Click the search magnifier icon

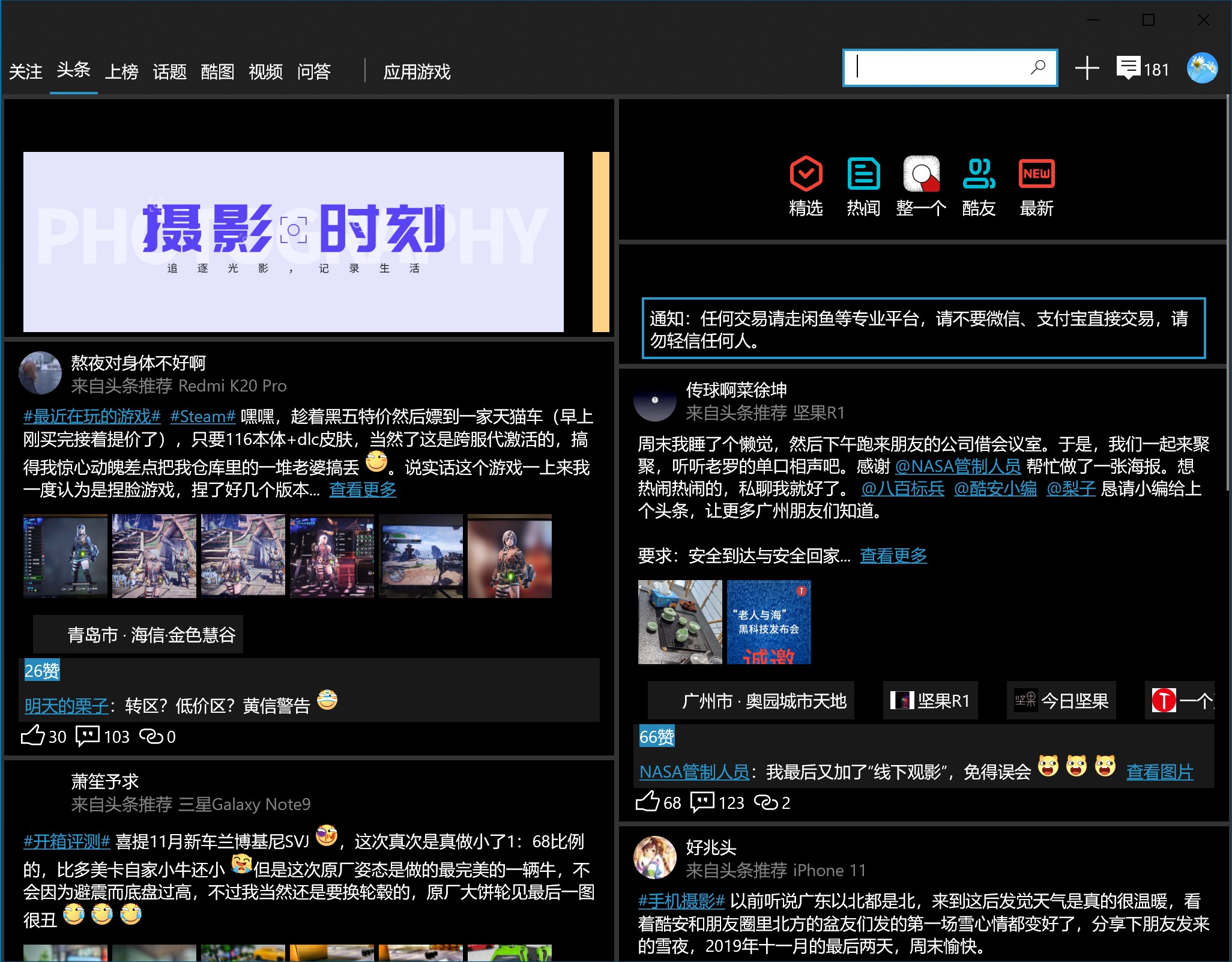pyautogui.click(x=1037, y=67)
